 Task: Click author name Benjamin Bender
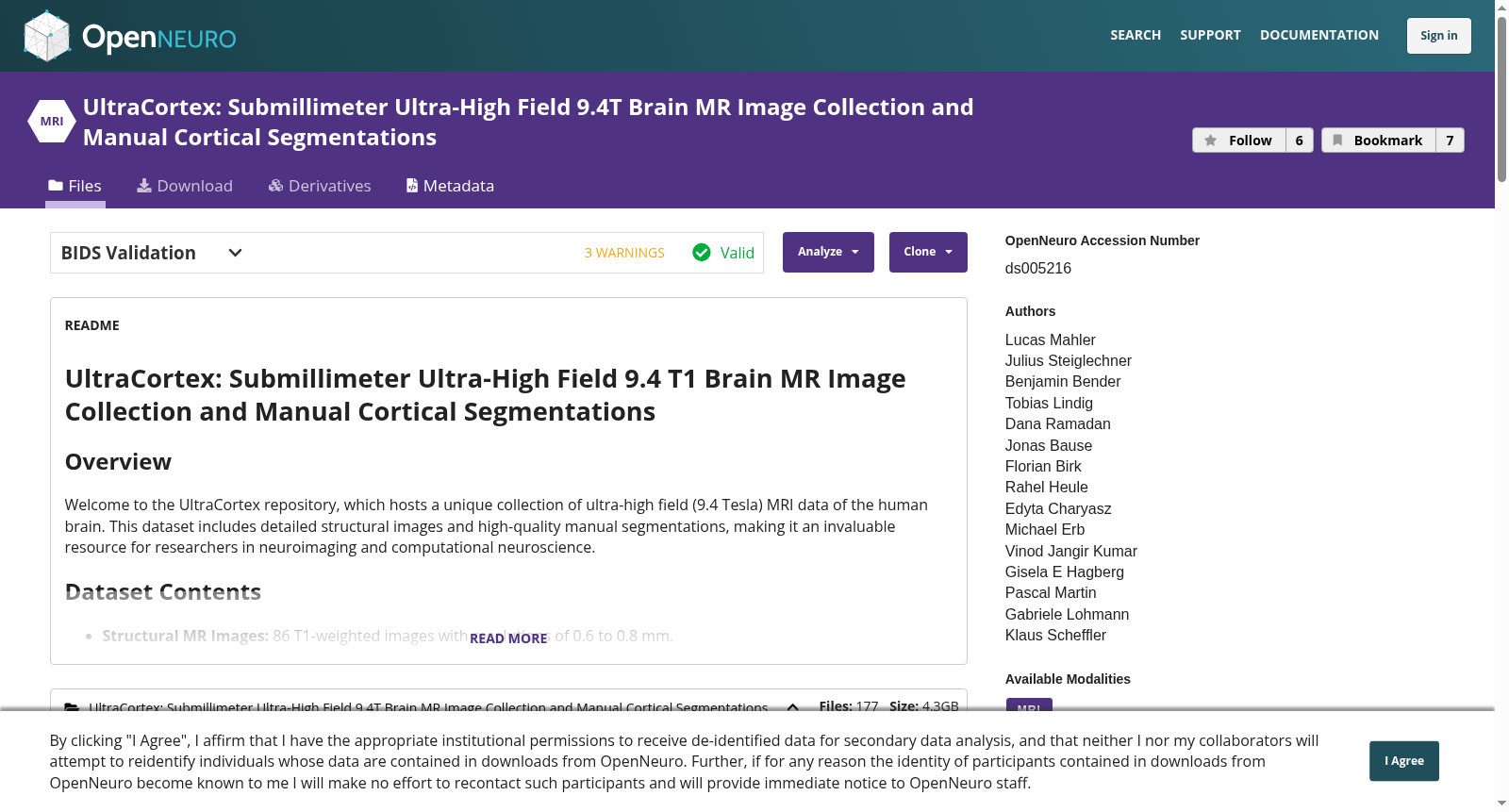click(1063, 381)
